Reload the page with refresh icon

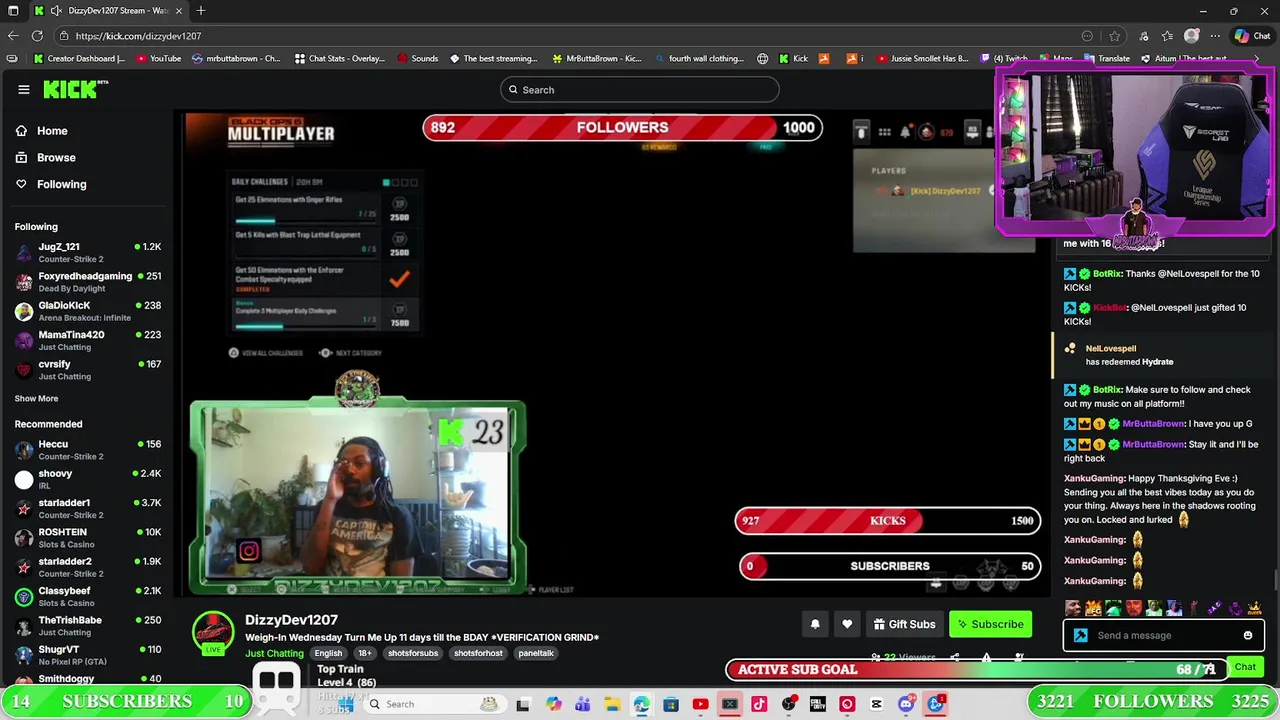click(37, 36)
